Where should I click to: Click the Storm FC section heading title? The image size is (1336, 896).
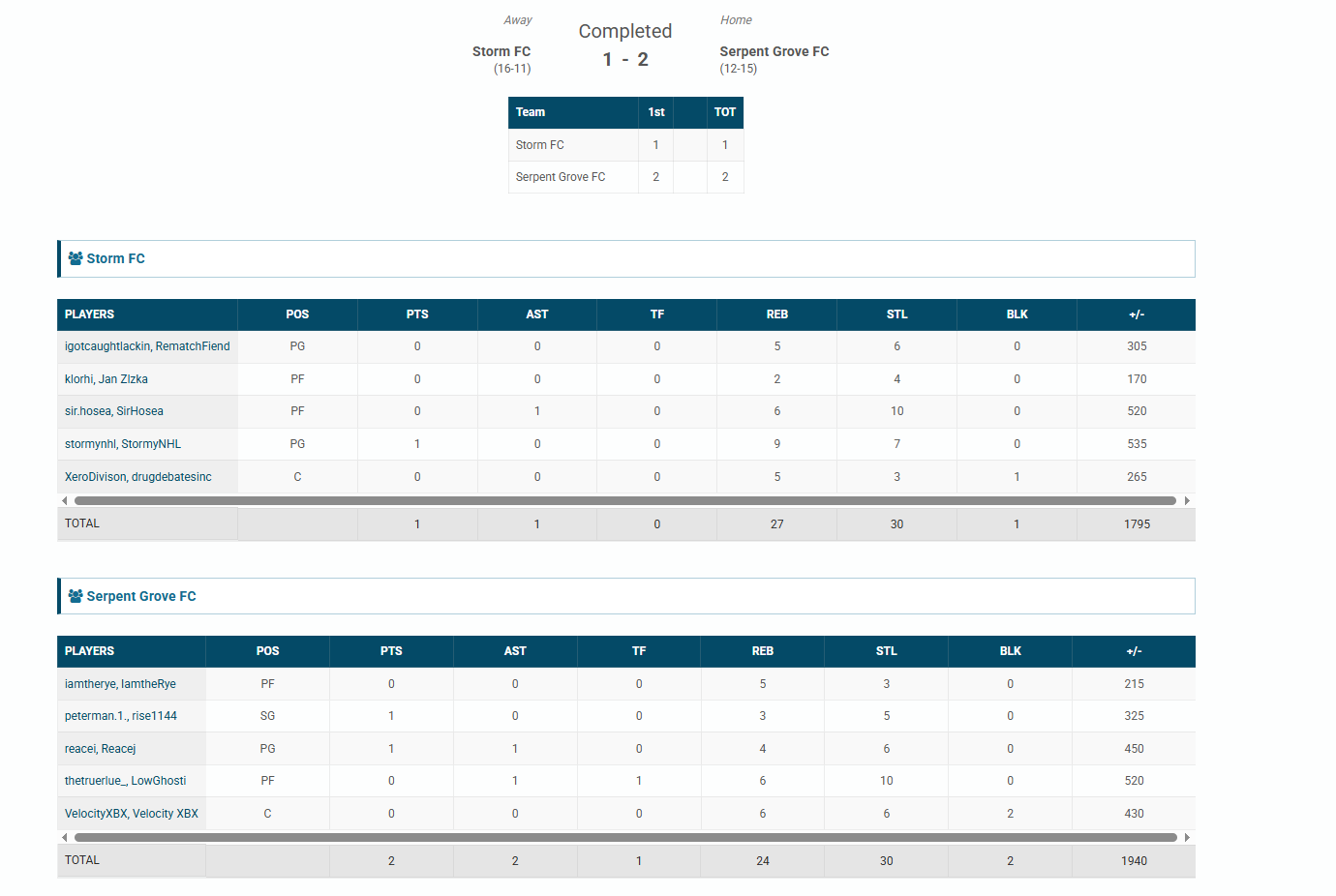click(115, 258)
